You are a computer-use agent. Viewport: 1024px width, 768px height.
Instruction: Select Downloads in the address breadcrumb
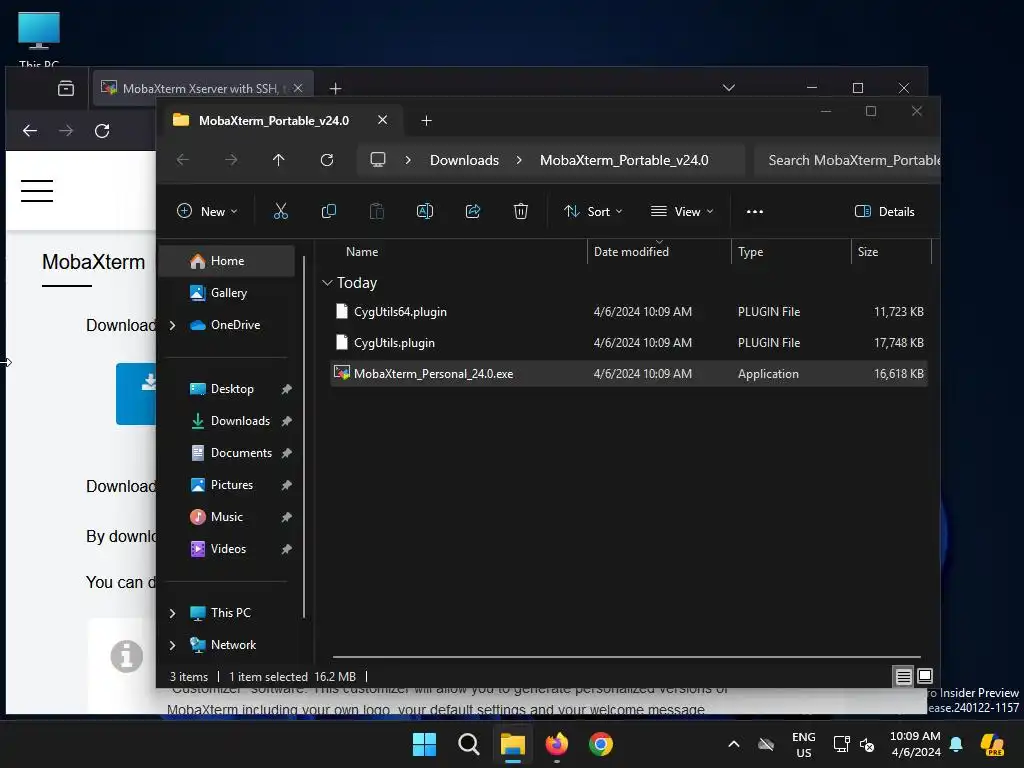coord(464,161)
